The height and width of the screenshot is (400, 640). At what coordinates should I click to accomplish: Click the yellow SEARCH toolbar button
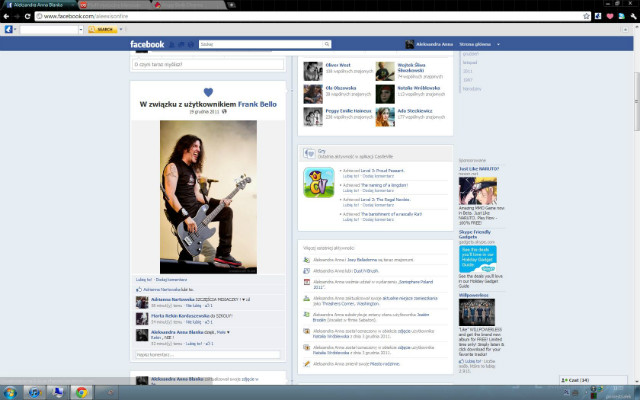pyautogui.click(x=102, y=29)
